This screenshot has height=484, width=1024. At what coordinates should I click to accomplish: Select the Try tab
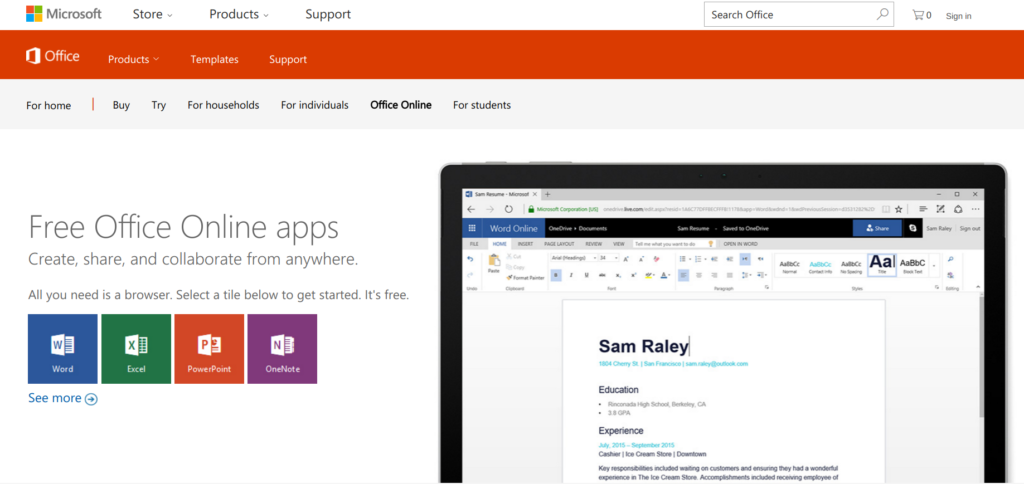159,105
